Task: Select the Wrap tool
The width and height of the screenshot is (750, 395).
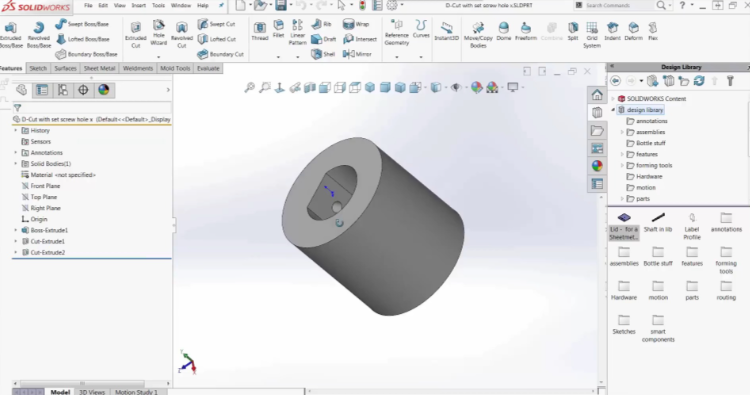Action: [356, 24]
